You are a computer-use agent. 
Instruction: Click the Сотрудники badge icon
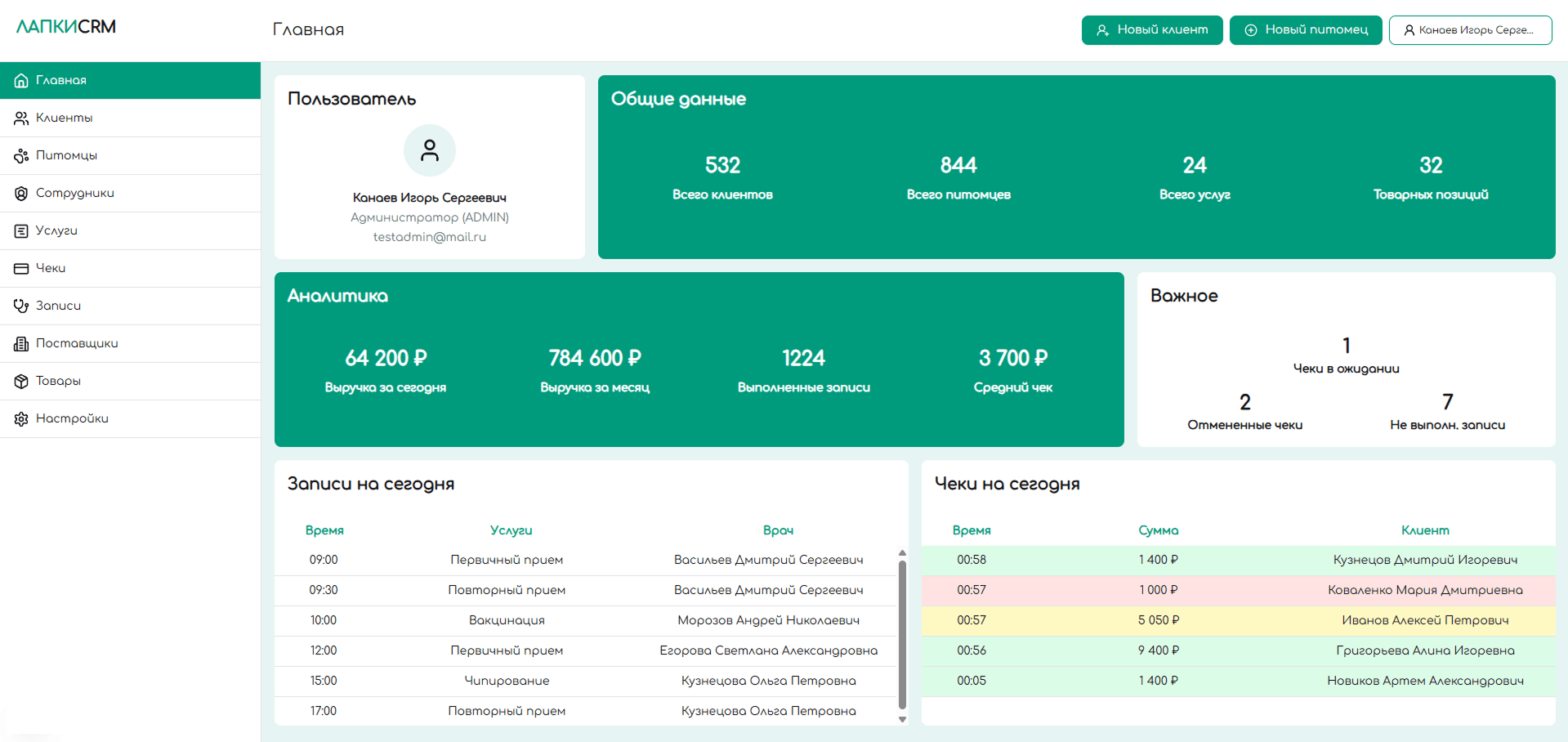pyautogui.click(x=21, y=194)
